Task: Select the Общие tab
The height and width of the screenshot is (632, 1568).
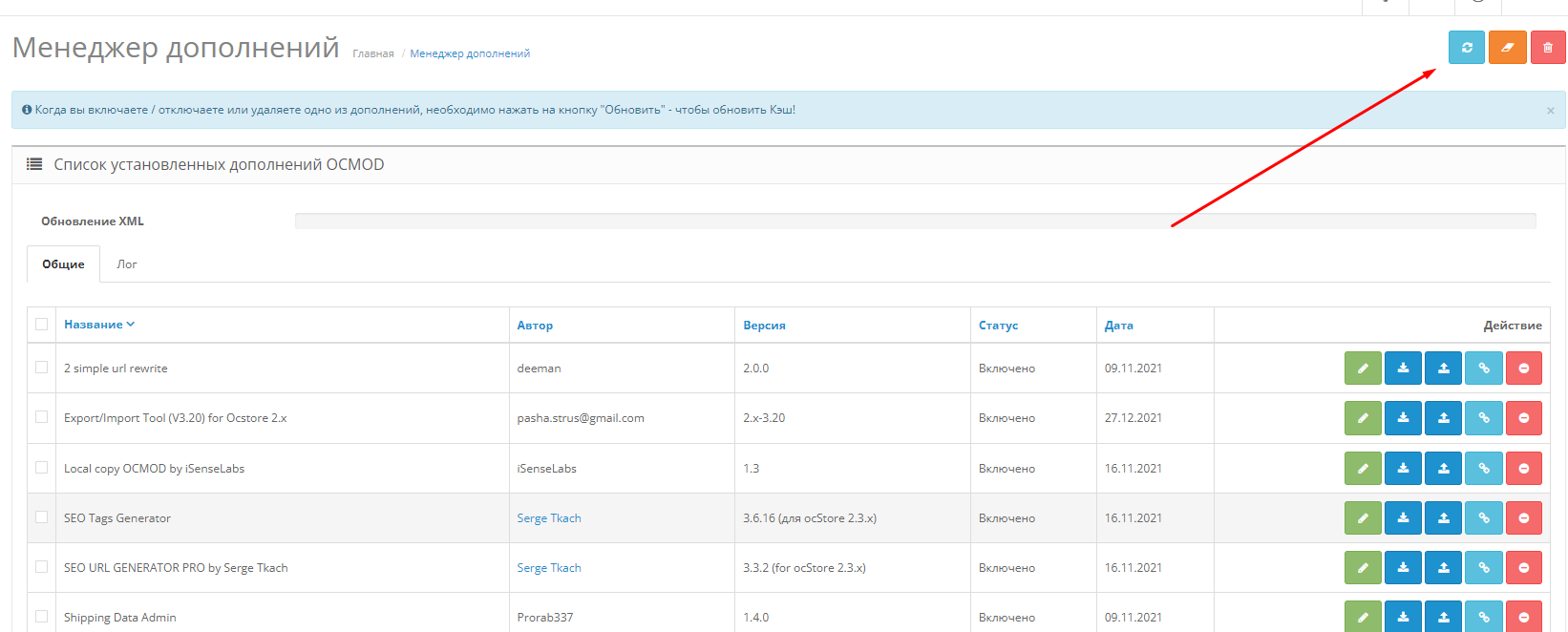Action: (63, 264)
